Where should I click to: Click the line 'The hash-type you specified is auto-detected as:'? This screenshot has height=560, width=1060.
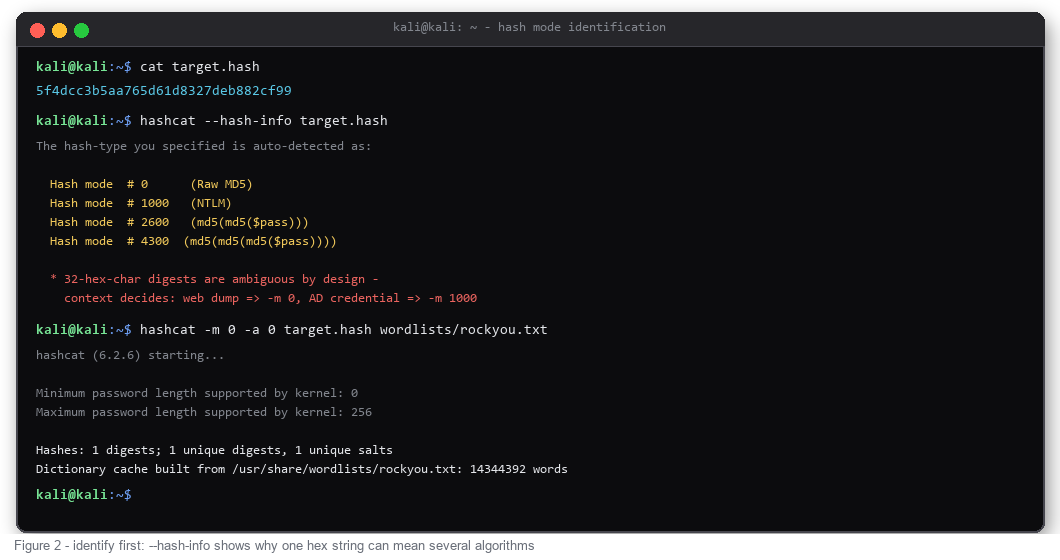coord(203,146)
